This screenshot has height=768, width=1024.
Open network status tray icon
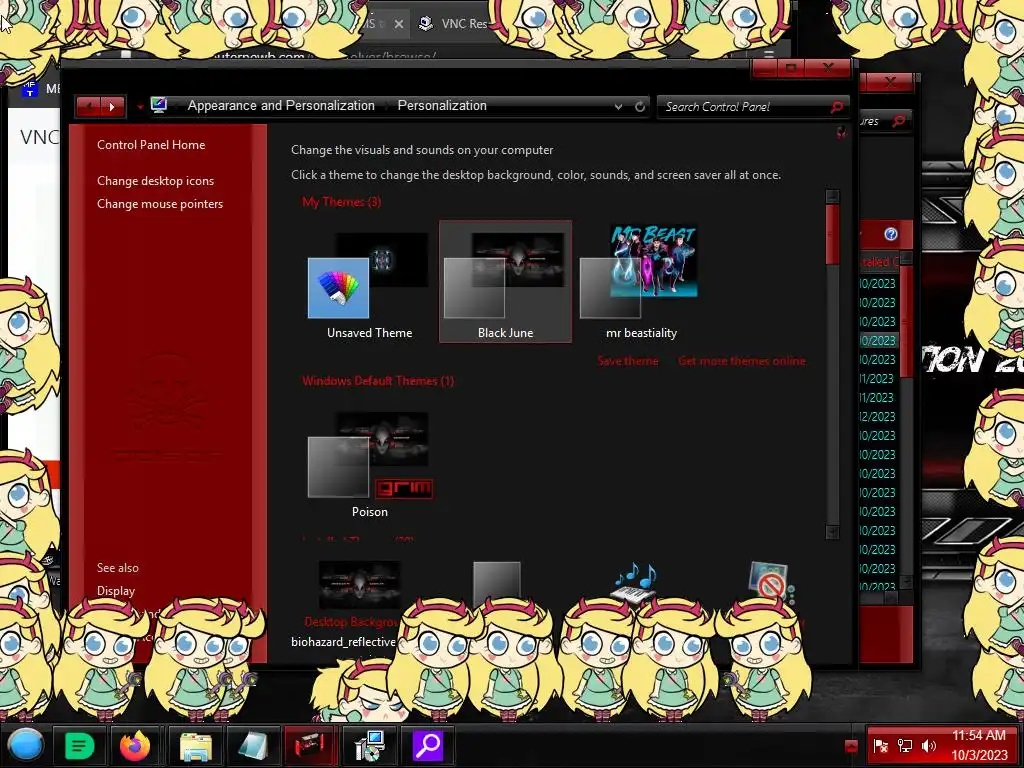point(905,746)
